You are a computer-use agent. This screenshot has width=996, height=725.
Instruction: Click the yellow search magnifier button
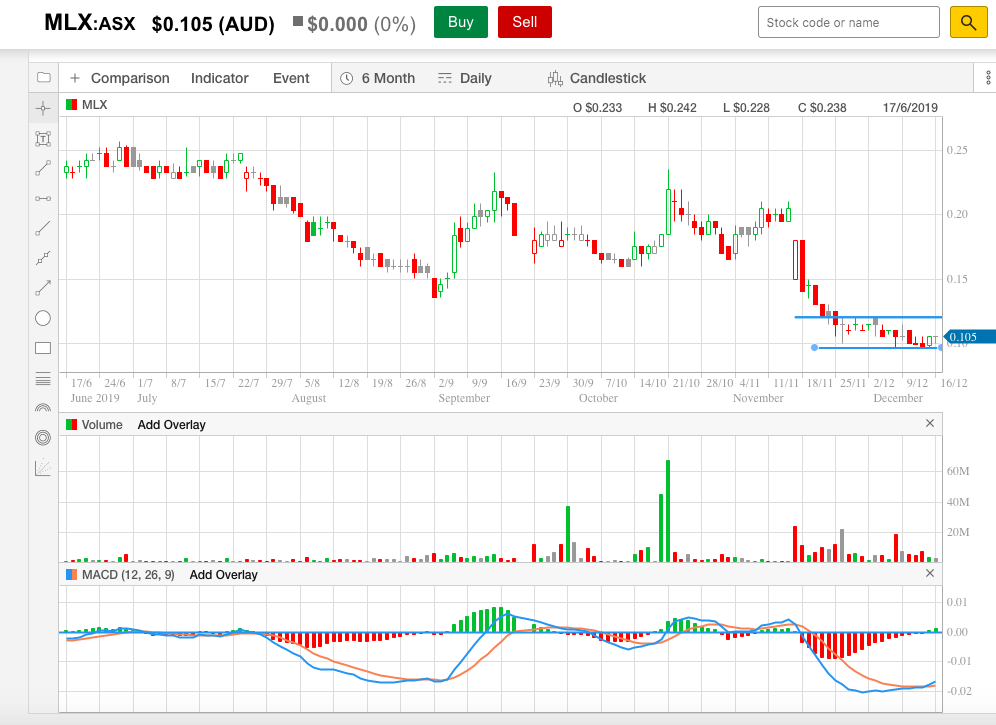click(x=969, y=22)
